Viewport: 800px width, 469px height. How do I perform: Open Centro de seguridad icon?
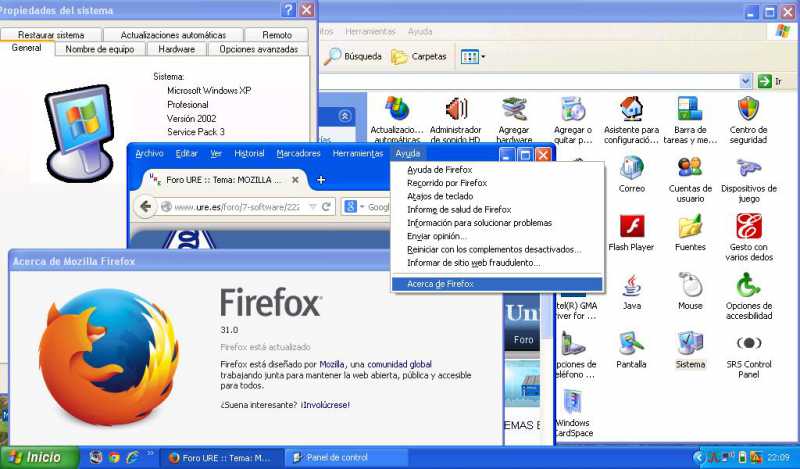pyautogui.click(x=748, y=111)
